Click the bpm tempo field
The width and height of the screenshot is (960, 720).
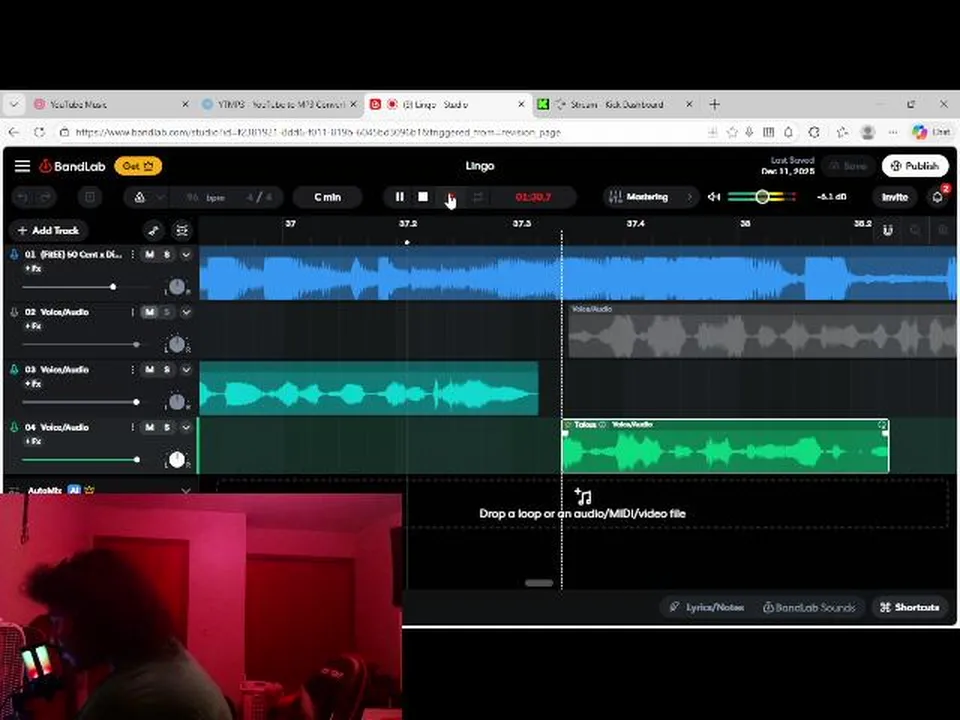(x=206, y=197)
